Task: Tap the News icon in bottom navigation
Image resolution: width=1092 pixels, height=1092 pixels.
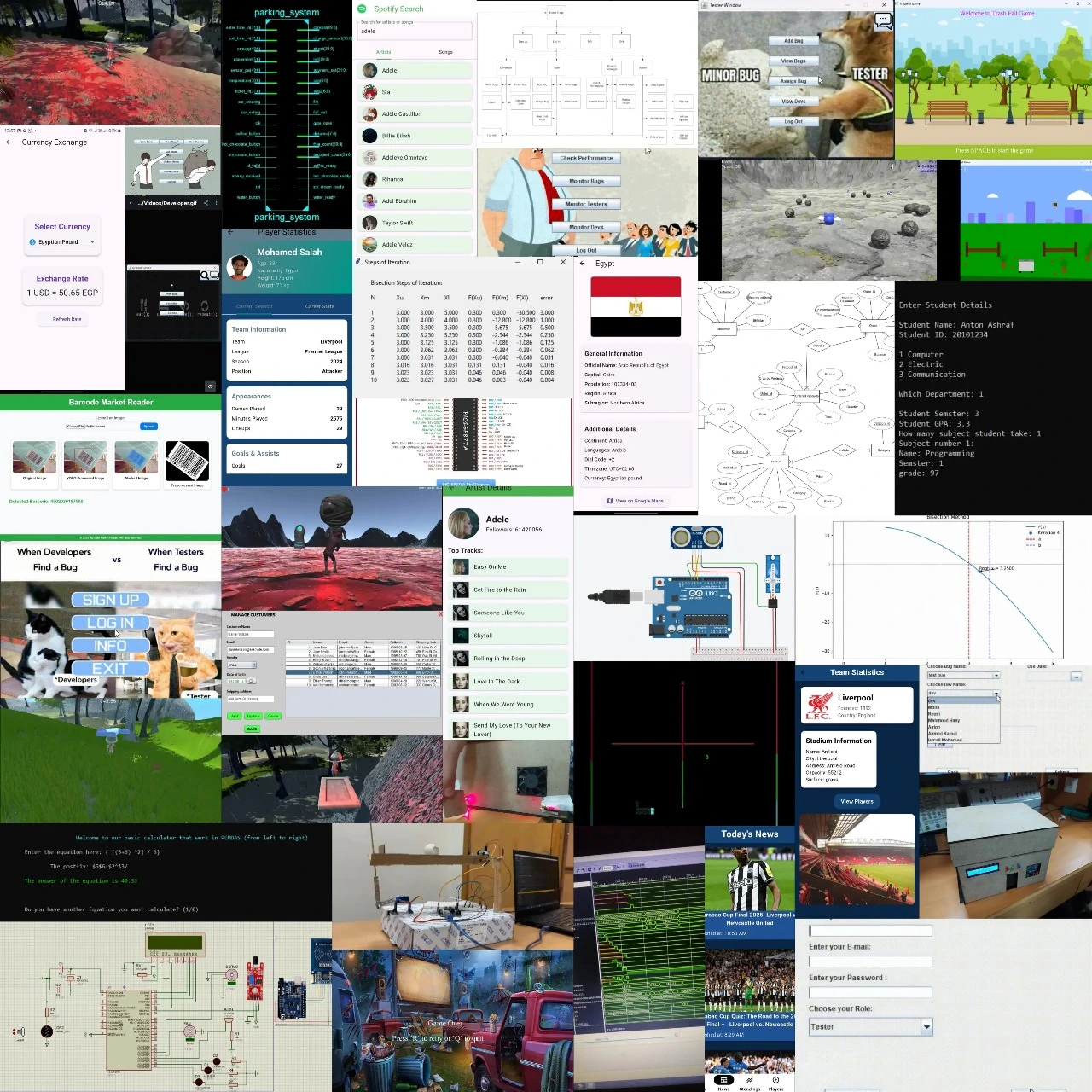Action: pyautogui.click(x=723, y=1082)
